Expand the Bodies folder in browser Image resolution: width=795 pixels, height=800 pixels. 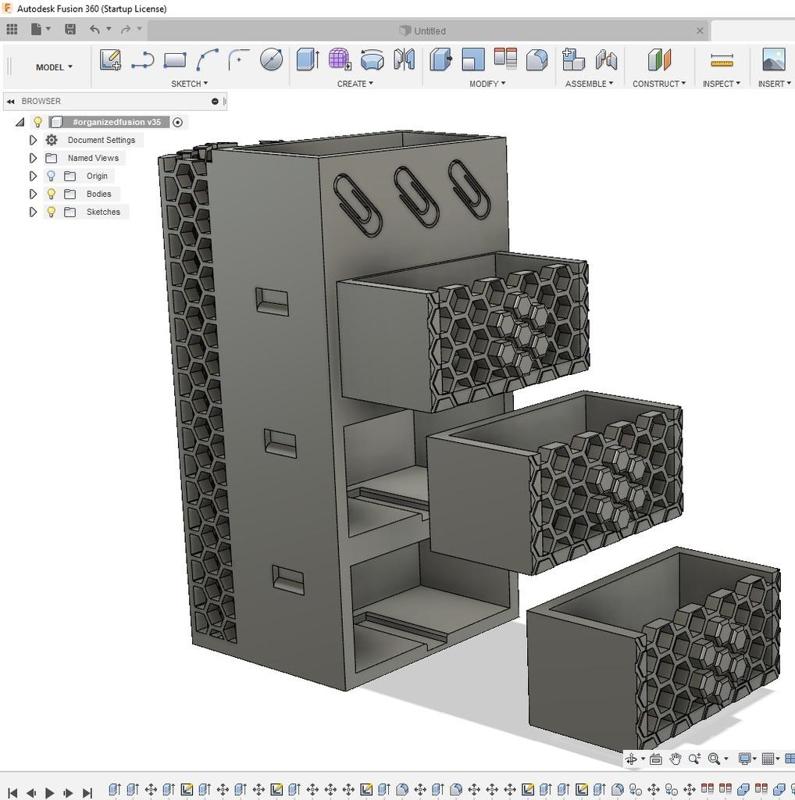(33, 194)
